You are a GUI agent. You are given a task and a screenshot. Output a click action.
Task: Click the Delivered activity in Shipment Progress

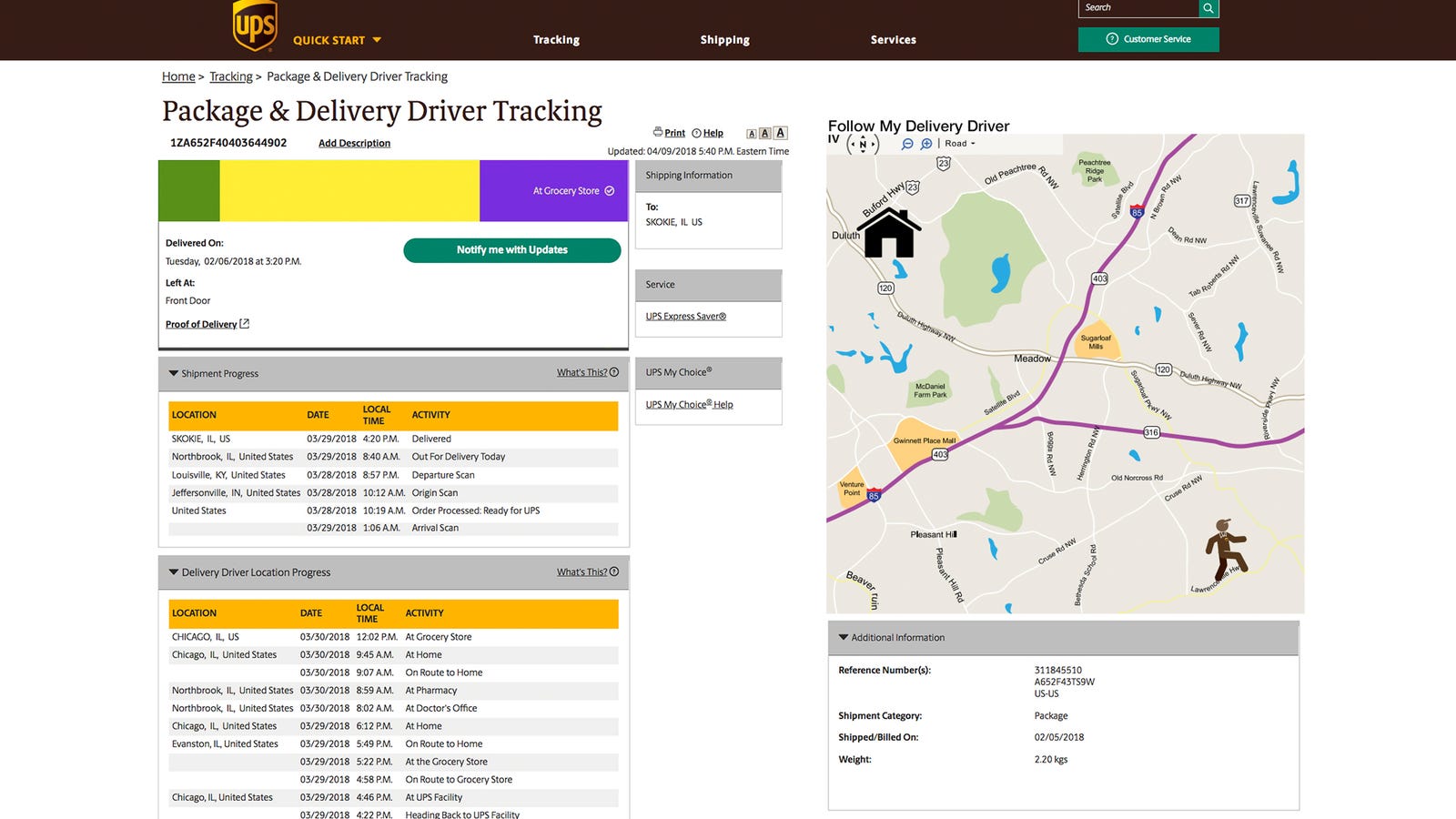click(431, 439)
